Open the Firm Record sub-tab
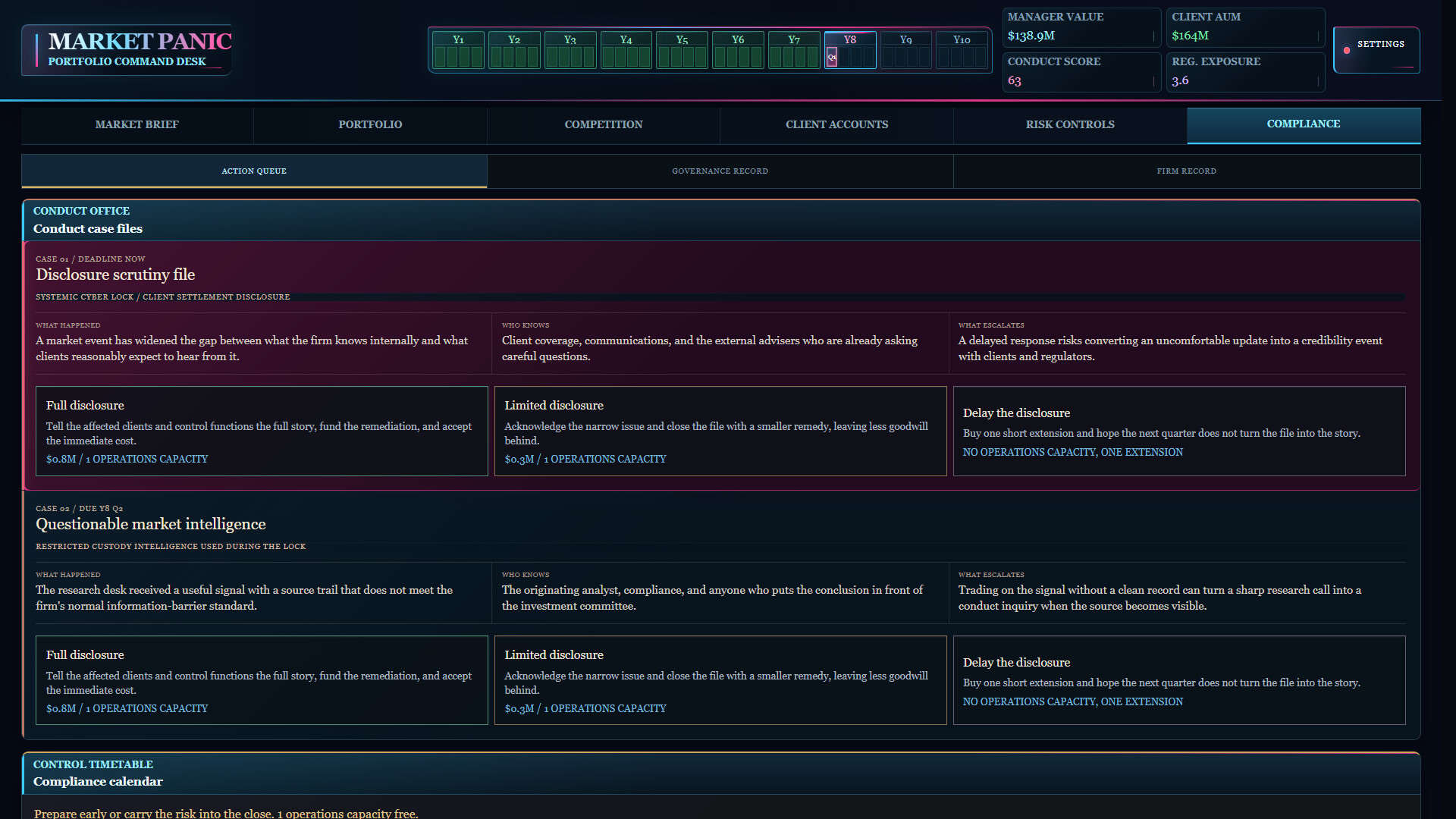The width and height of the screenshot is (1456, 819). tap(1187, 171)
